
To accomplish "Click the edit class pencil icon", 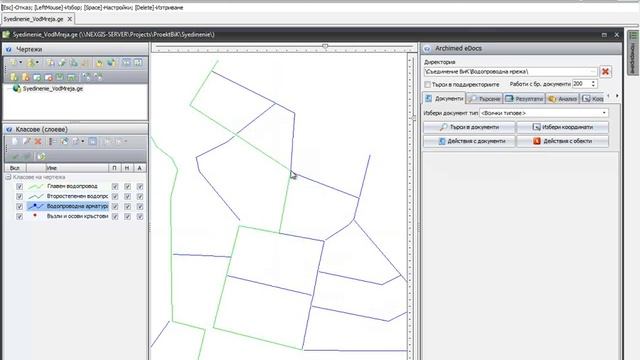I will pyautogui.click(x=27, y=141).
